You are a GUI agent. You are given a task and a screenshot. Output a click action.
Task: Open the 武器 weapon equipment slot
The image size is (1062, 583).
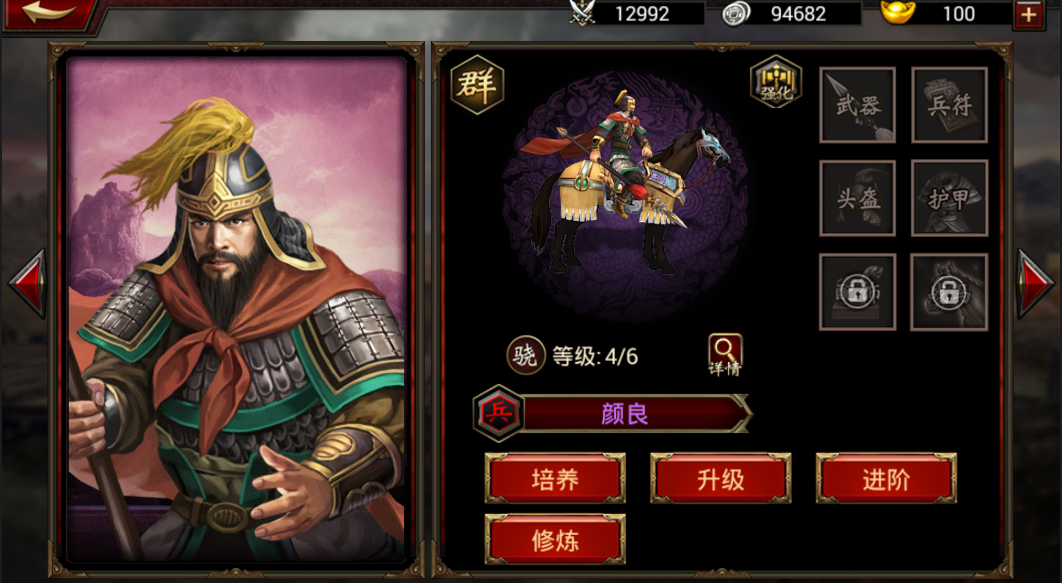857,105
